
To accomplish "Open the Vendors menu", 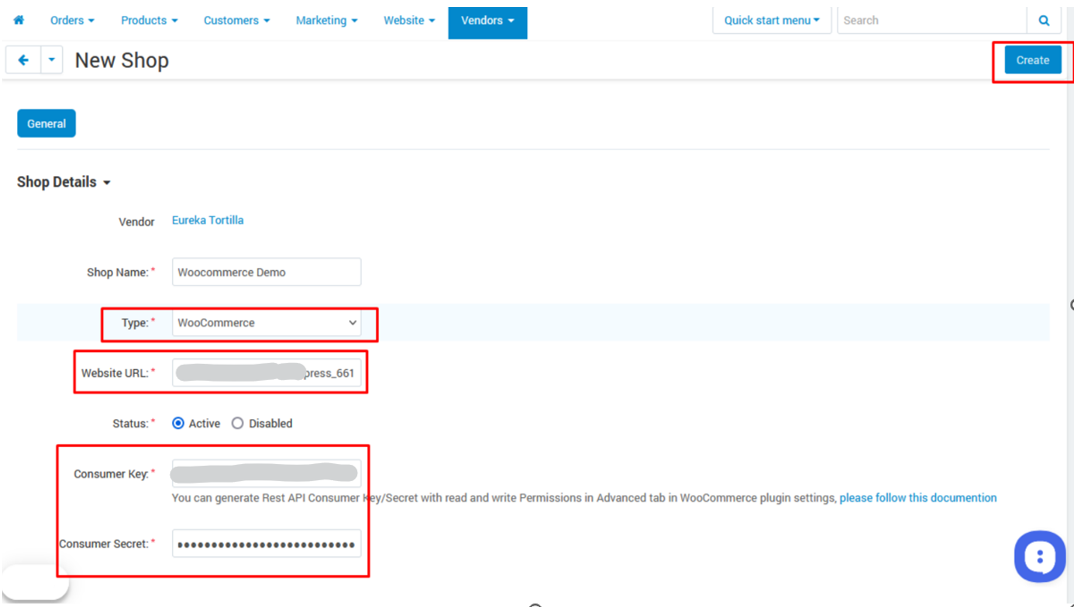I will tap(487, 20).
